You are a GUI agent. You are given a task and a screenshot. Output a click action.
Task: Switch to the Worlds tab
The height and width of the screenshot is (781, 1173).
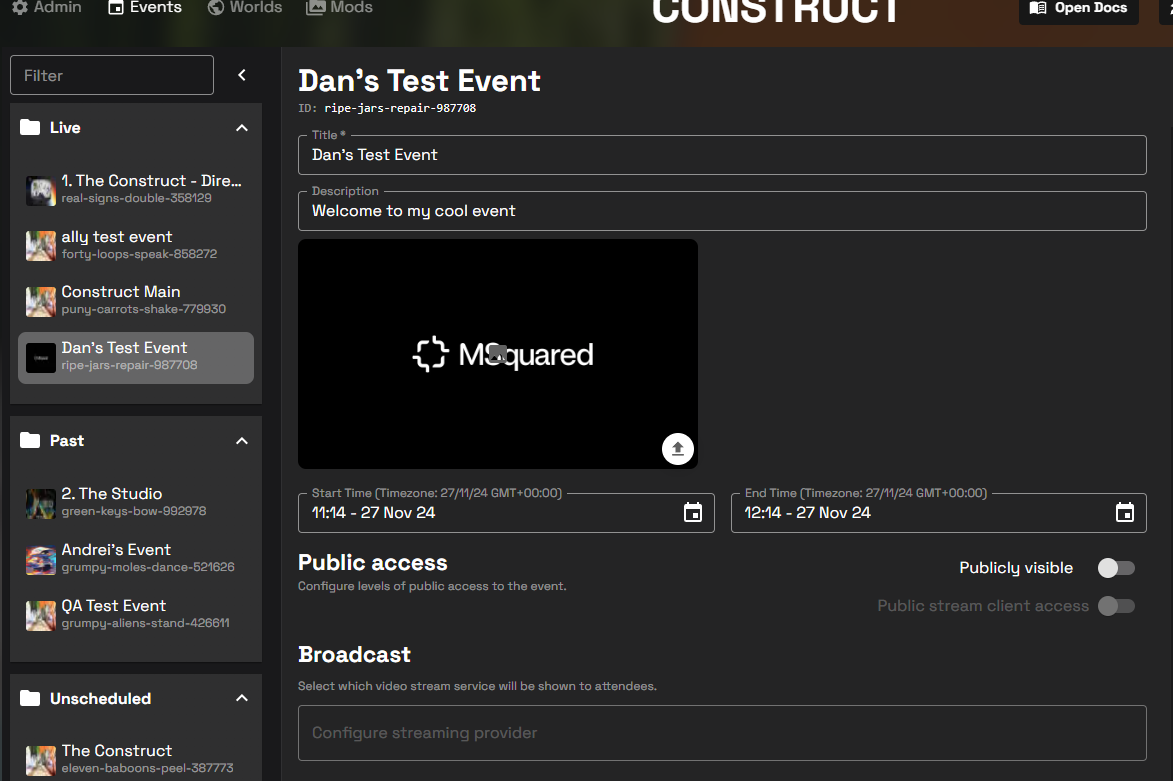point(245,8)
